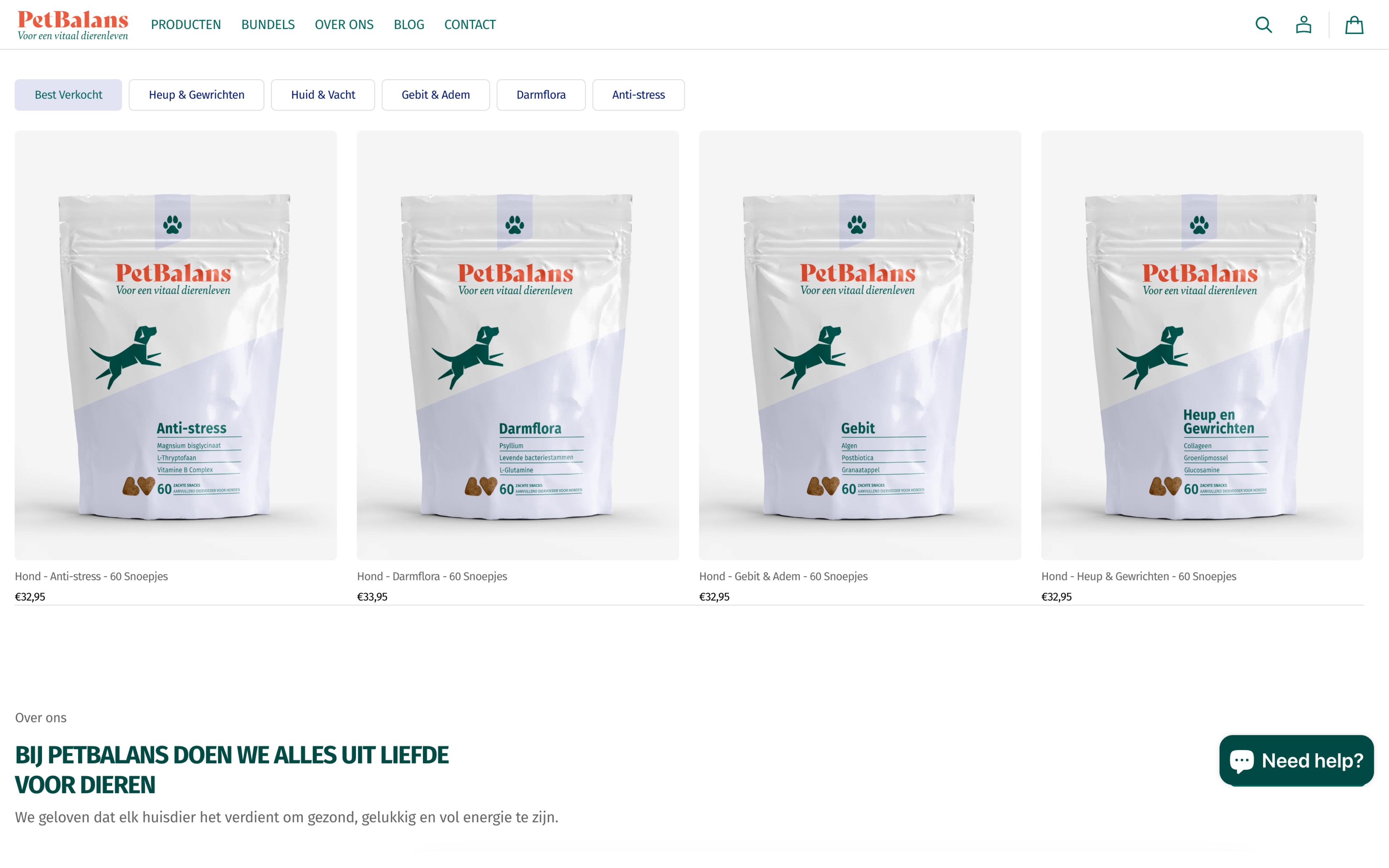The width and height of the screenshot is (1389, 868).
Task: Open the PRODUCTEN menu item
Action: 186,25
